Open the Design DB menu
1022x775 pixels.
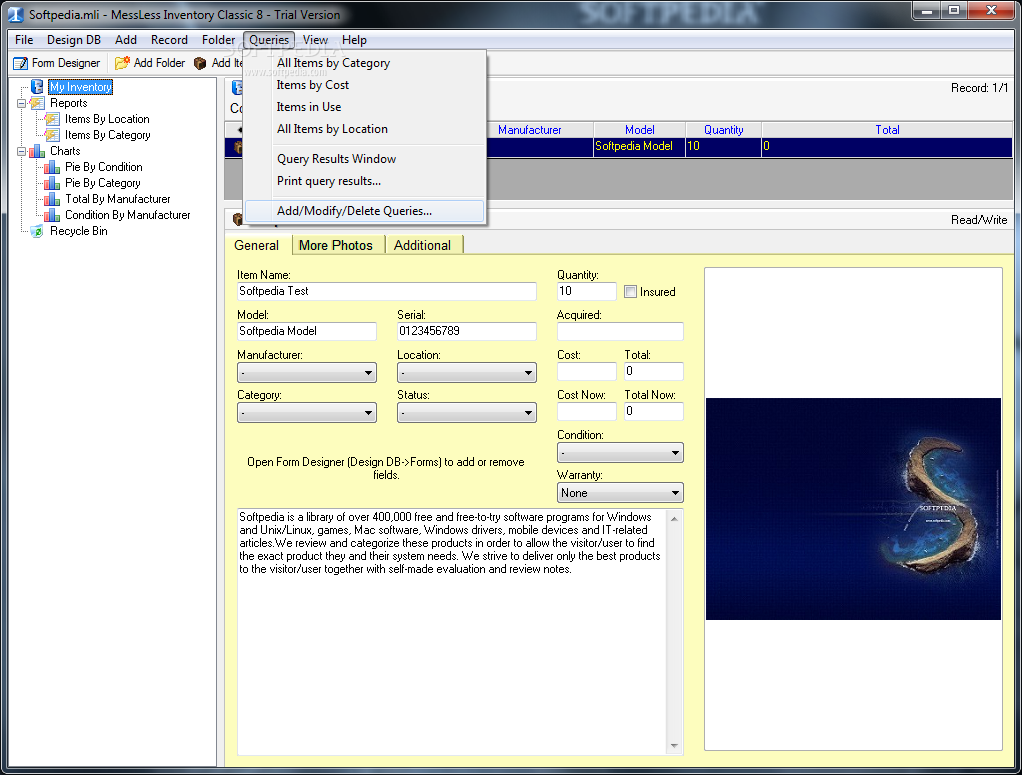pyautogui.click(x=74, y=40)
